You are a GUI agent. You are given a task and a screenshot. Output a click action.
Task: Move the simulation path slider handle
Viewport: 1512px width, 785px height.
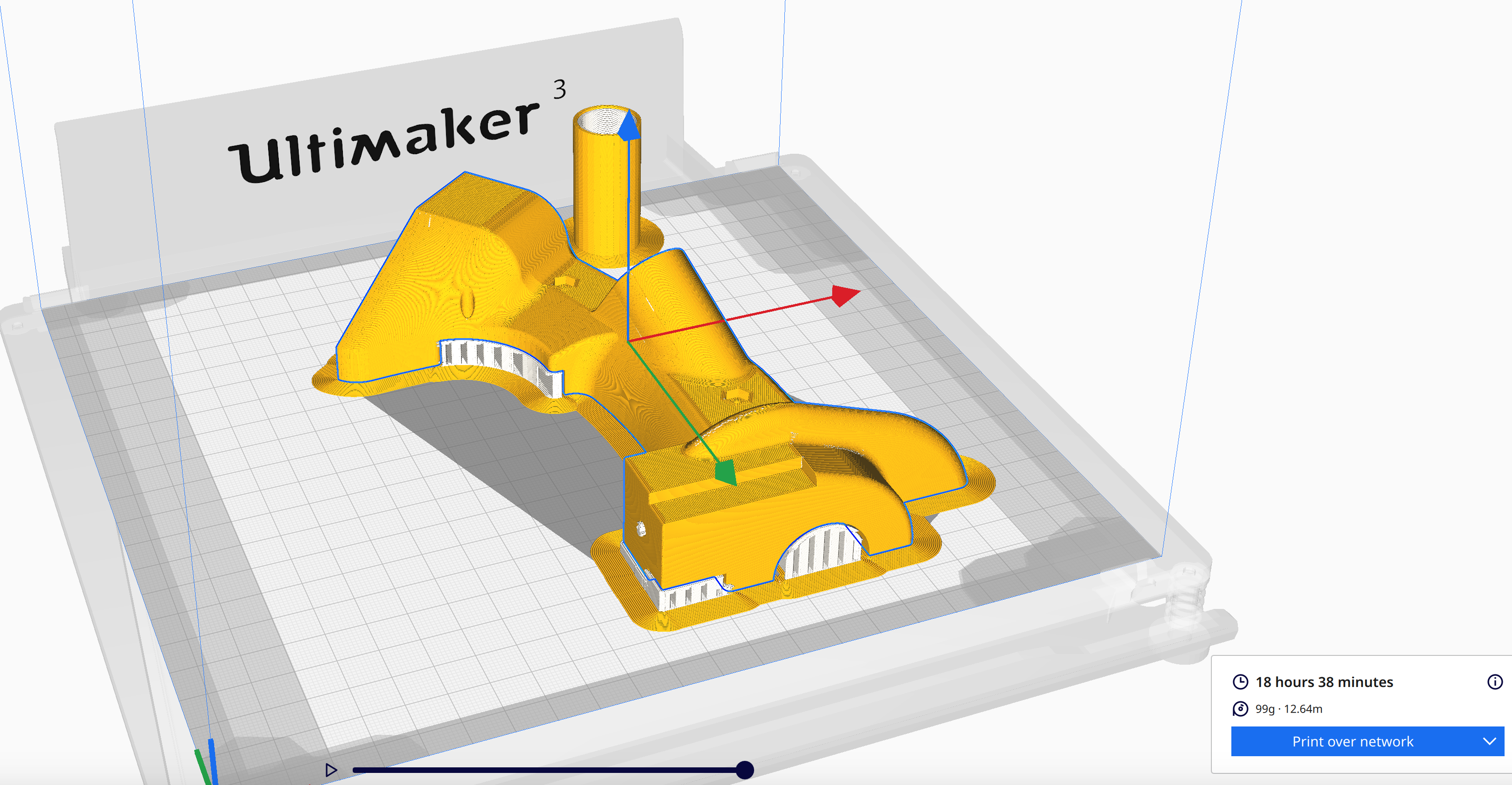tap(744, 770)
